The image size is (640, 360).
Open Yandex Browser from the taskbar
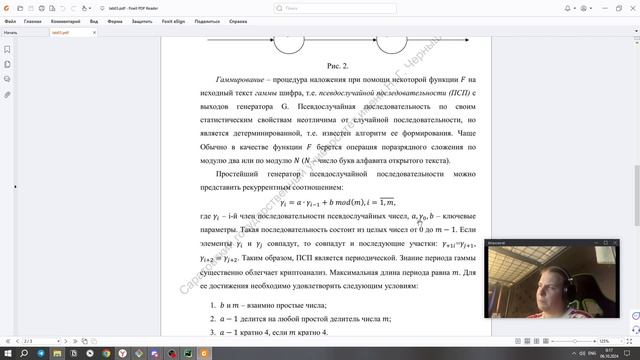click(122, 353)
